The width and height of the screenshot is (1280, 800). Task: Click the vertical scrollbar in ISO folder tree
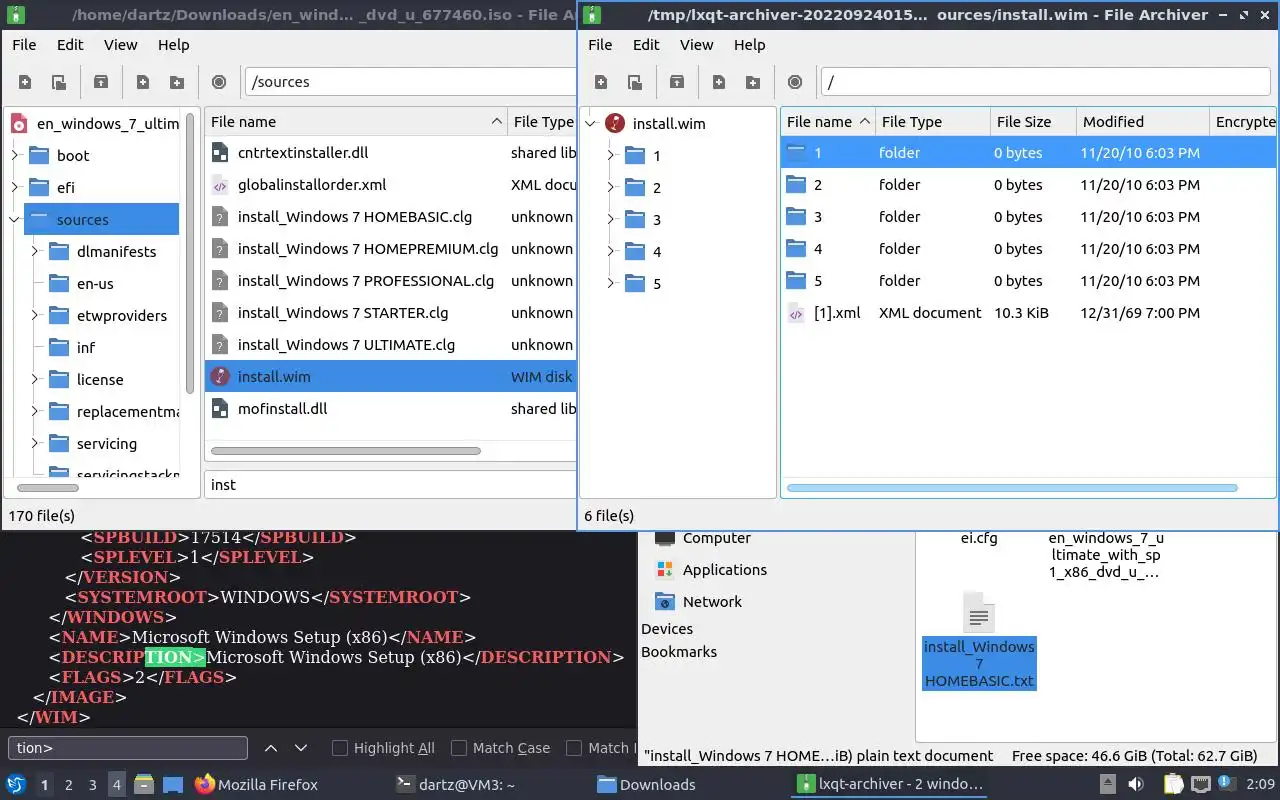[x=190, y=253]
